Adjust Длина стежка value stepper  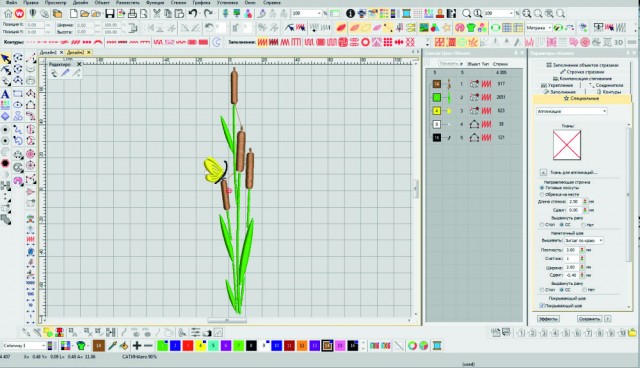click(585, 202)
